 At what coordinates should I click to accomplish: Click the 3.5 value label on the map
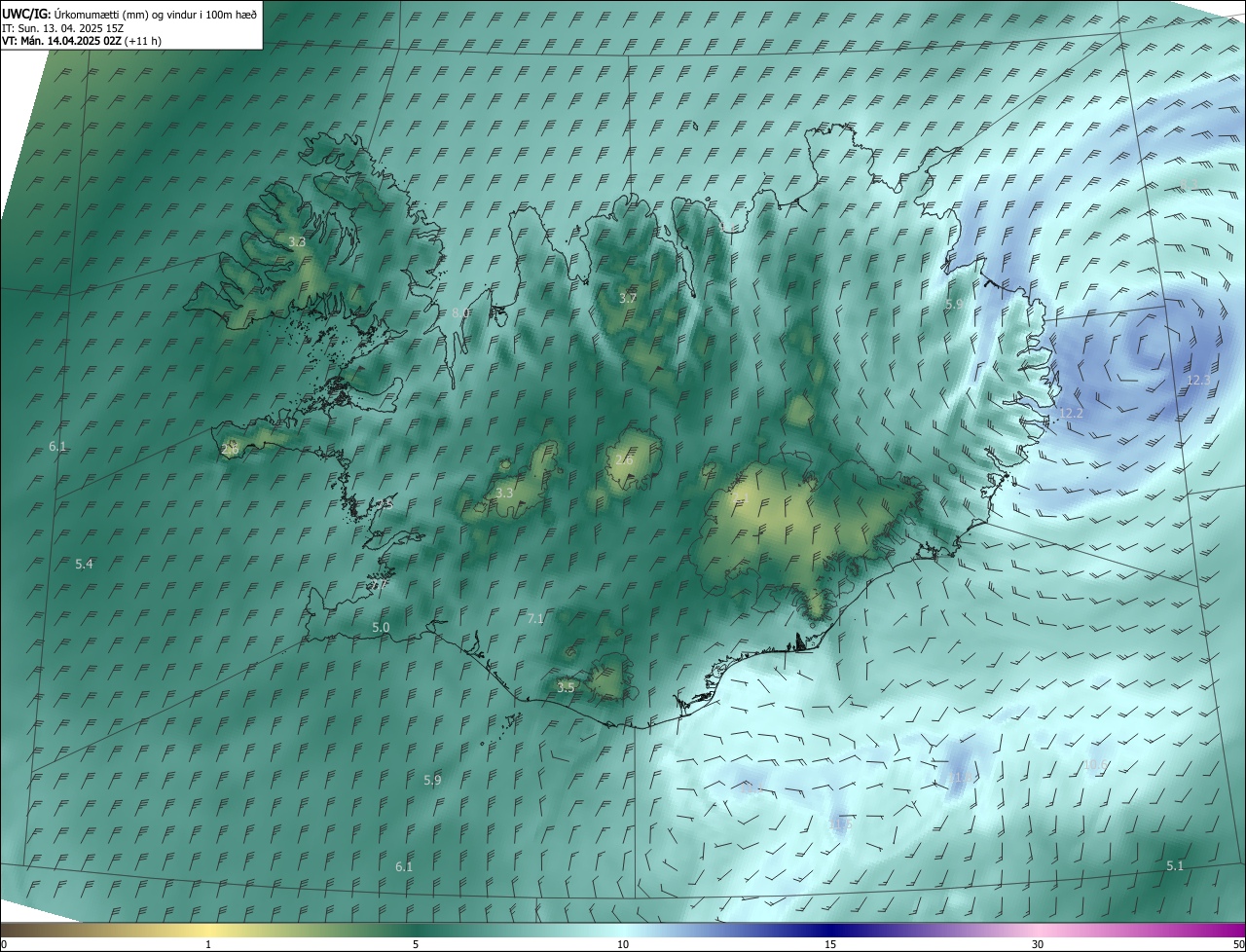567,687
